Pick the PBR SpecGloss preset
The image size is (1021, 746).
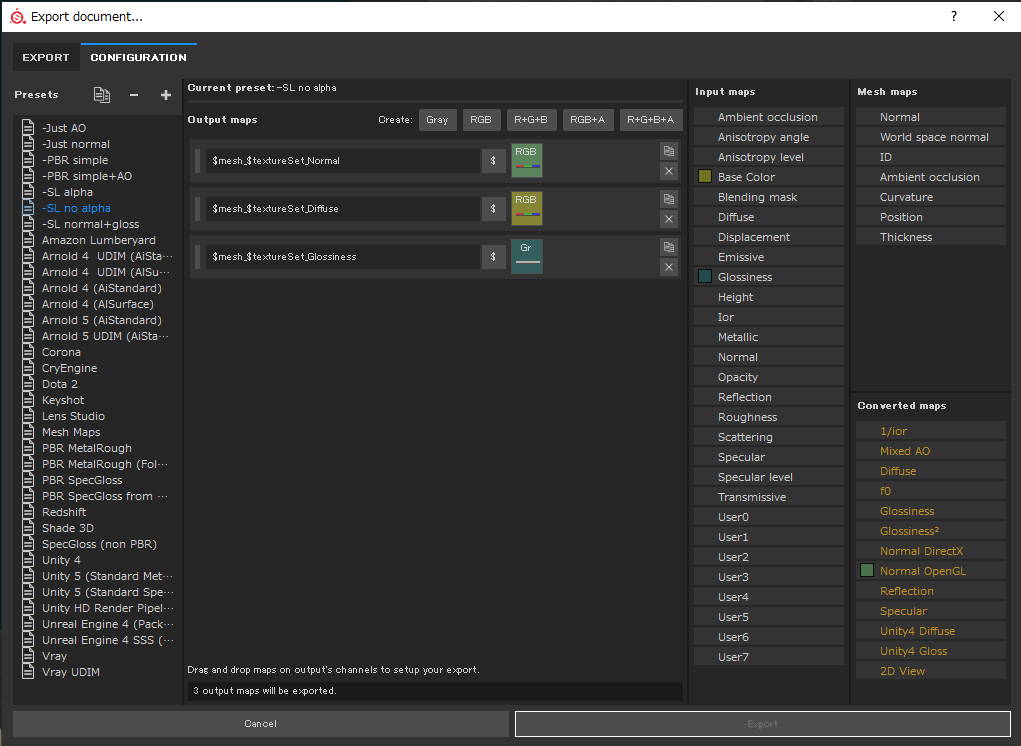click(82, 480)
